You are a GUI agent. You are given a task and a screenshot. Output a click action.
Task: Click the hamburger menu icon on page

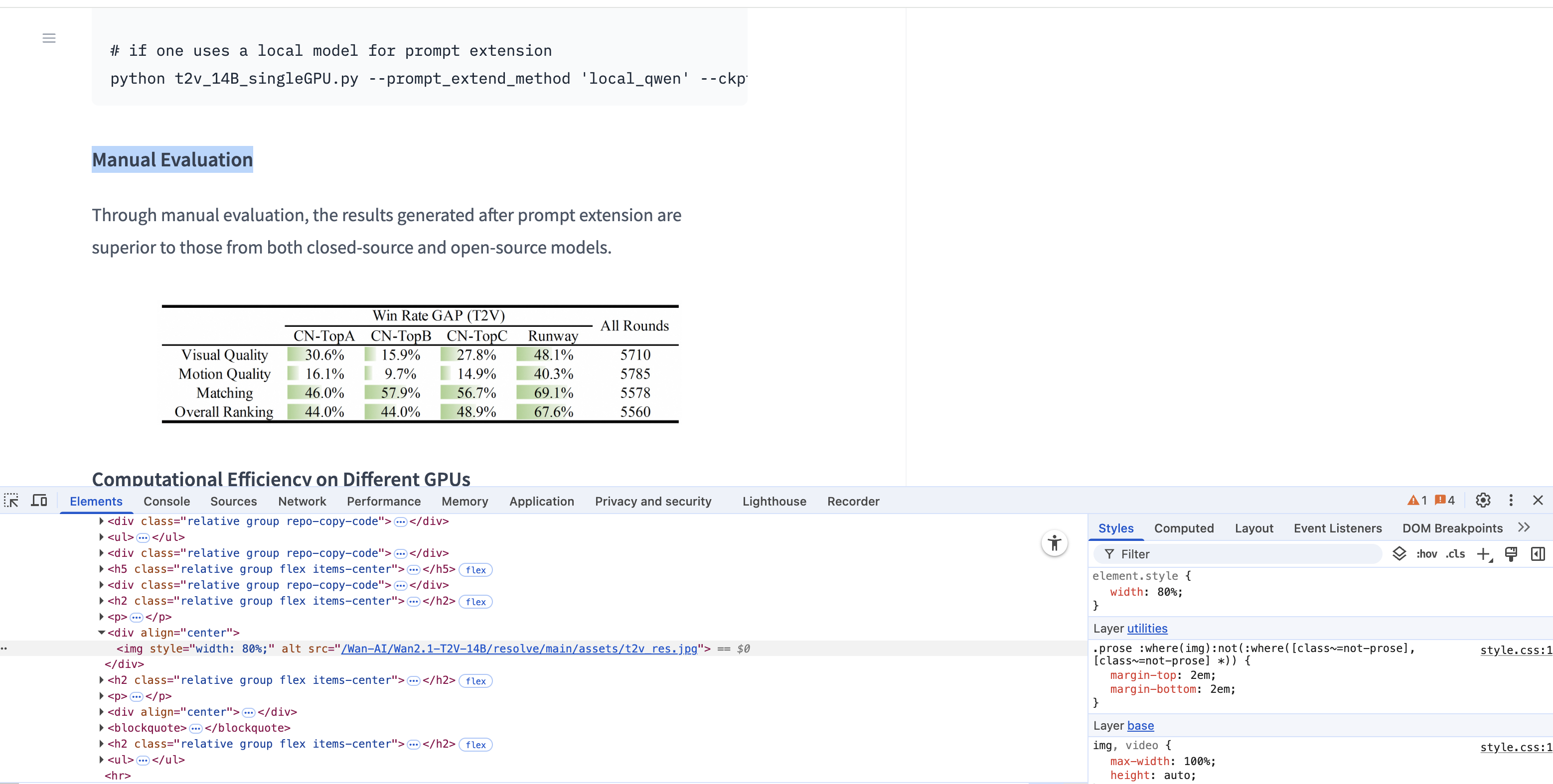(49, 38)
